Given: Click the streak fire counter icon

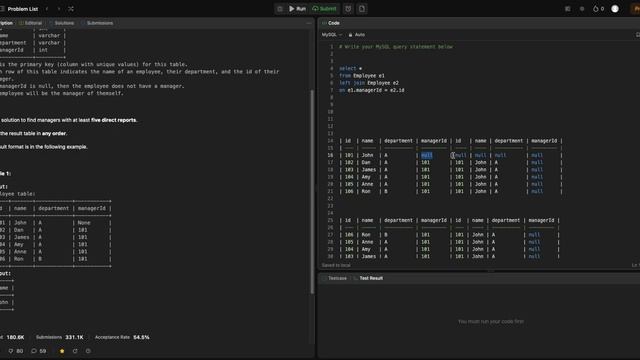Looking at the screenshot, I should pyautogui.click(x=598, y=9).
